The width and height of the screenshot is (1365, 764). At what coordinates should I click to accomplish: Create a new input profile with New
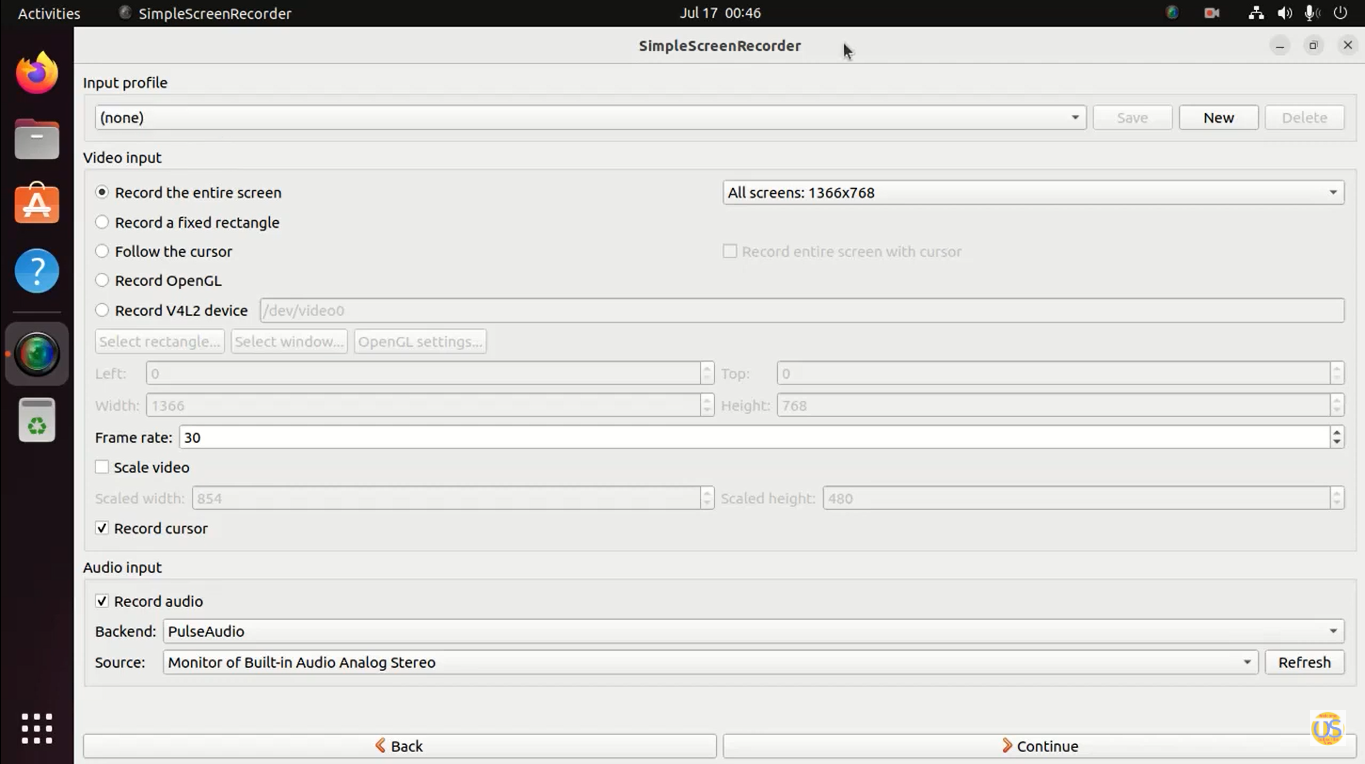coord(1217,117)
